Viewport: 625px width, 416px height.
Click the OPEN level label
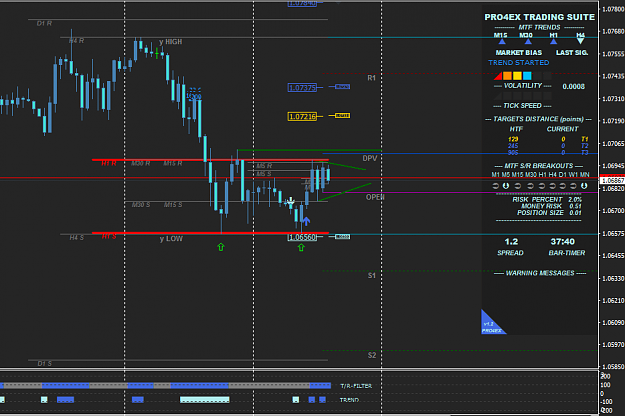pos(375,197)
